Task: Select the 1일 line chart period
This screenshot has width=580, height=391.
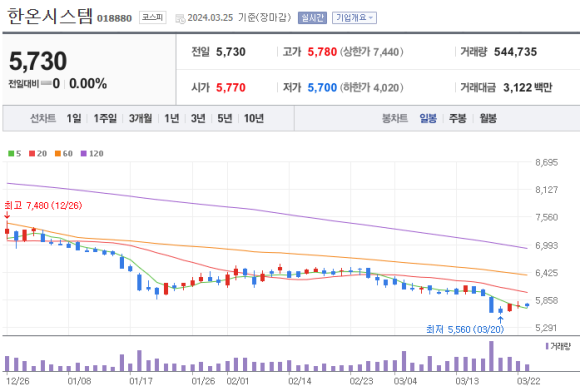Action: coord(74,118)
